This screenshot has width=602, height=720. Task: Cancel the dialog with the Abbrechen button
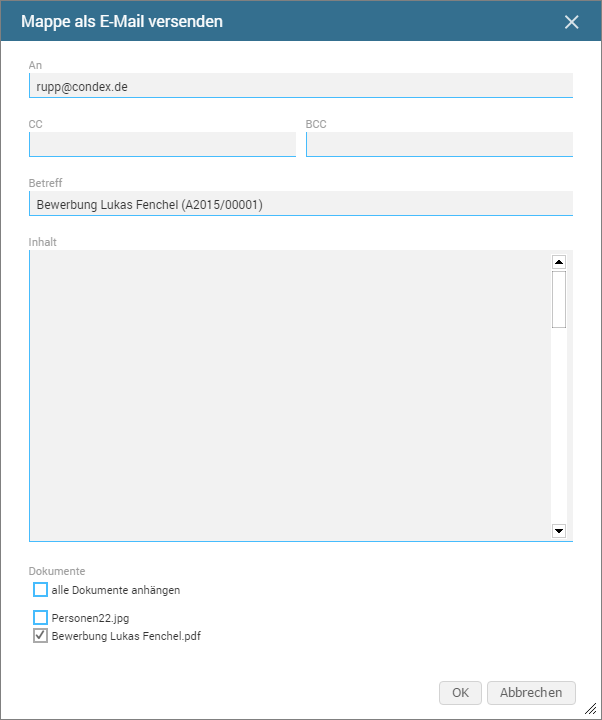(x=531, y=693)
